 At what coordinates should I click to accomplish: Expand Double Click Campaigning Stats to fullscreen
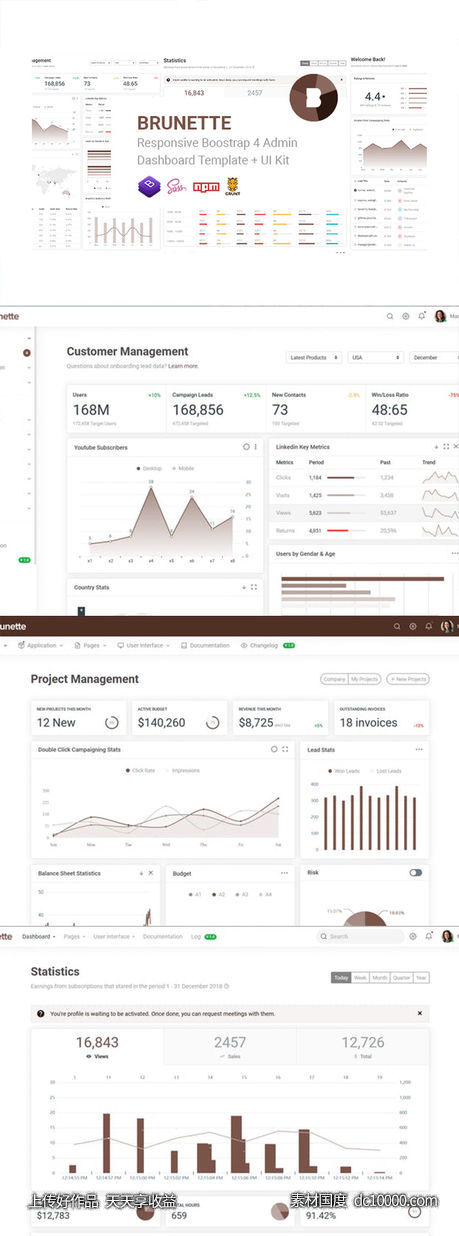point(285,749)
